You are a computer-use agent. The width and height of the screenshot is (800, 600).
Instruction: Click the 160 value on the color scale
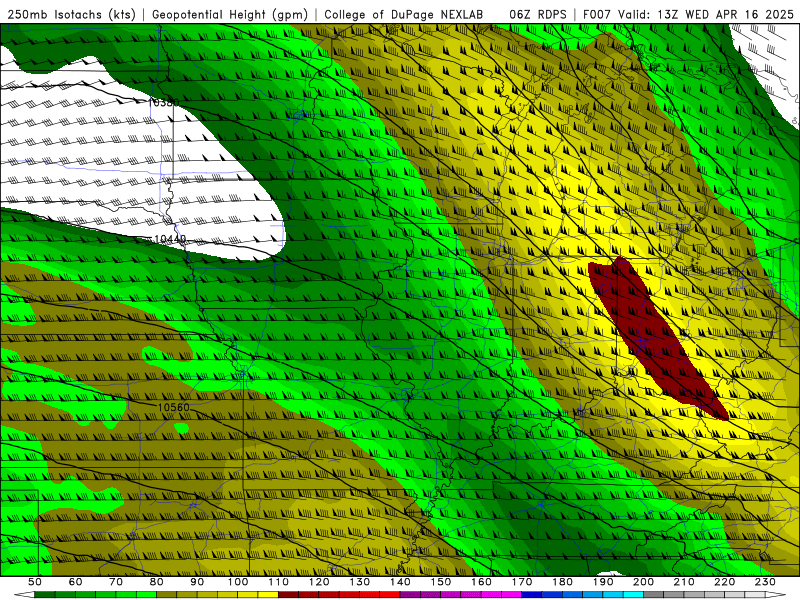click(x=481, y=582)
